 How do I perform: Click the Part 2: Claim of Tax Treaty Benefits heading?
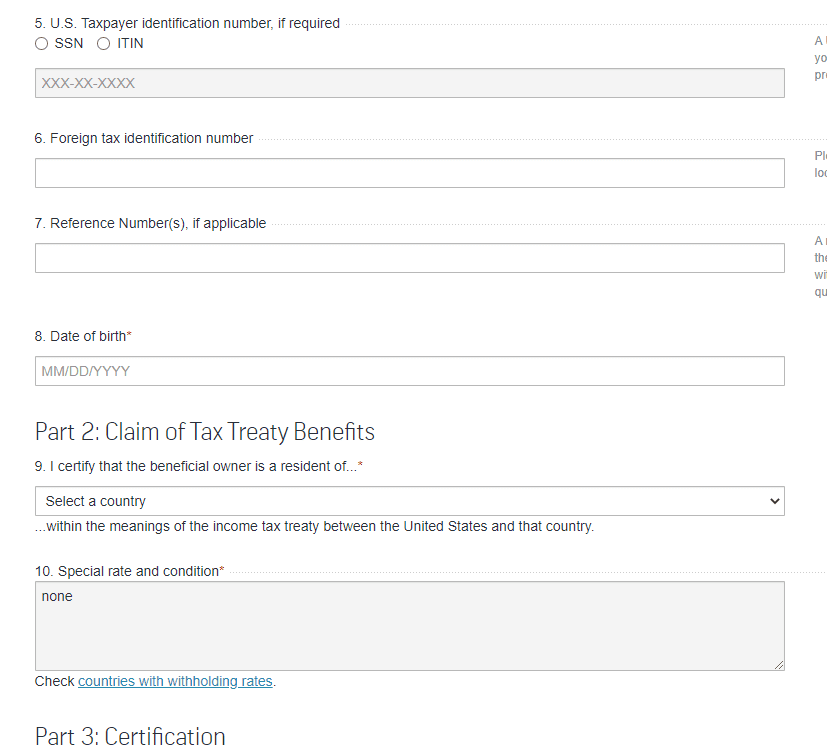205,432
